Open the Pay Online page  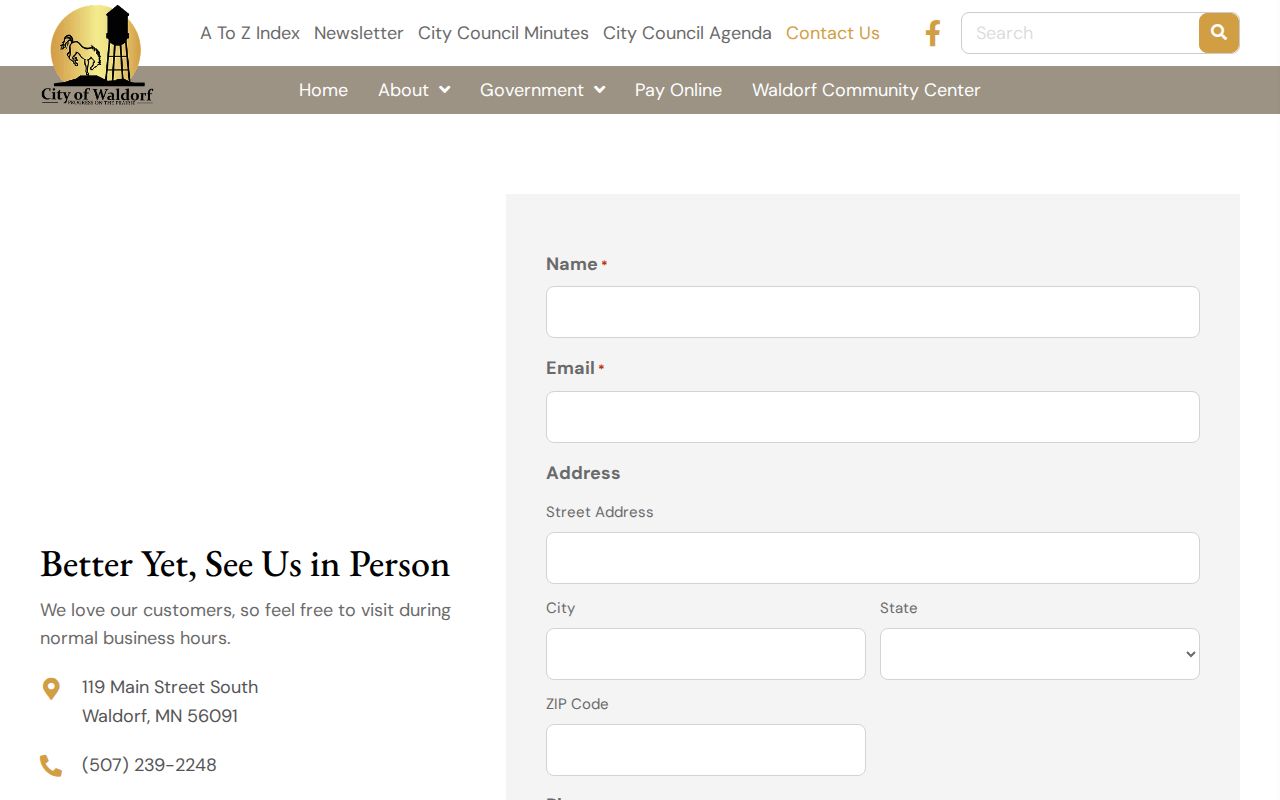[678, 90]
